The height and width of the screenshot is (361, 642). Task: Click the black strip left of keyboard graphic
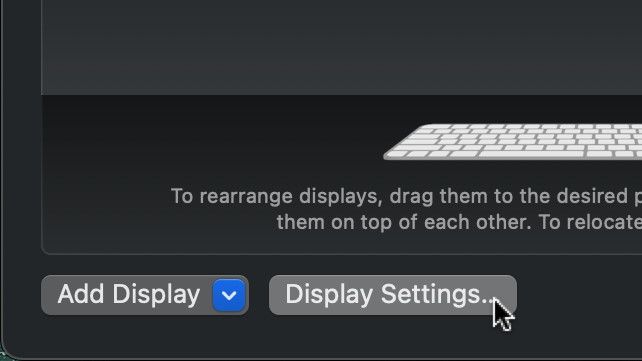pos(209,139)
